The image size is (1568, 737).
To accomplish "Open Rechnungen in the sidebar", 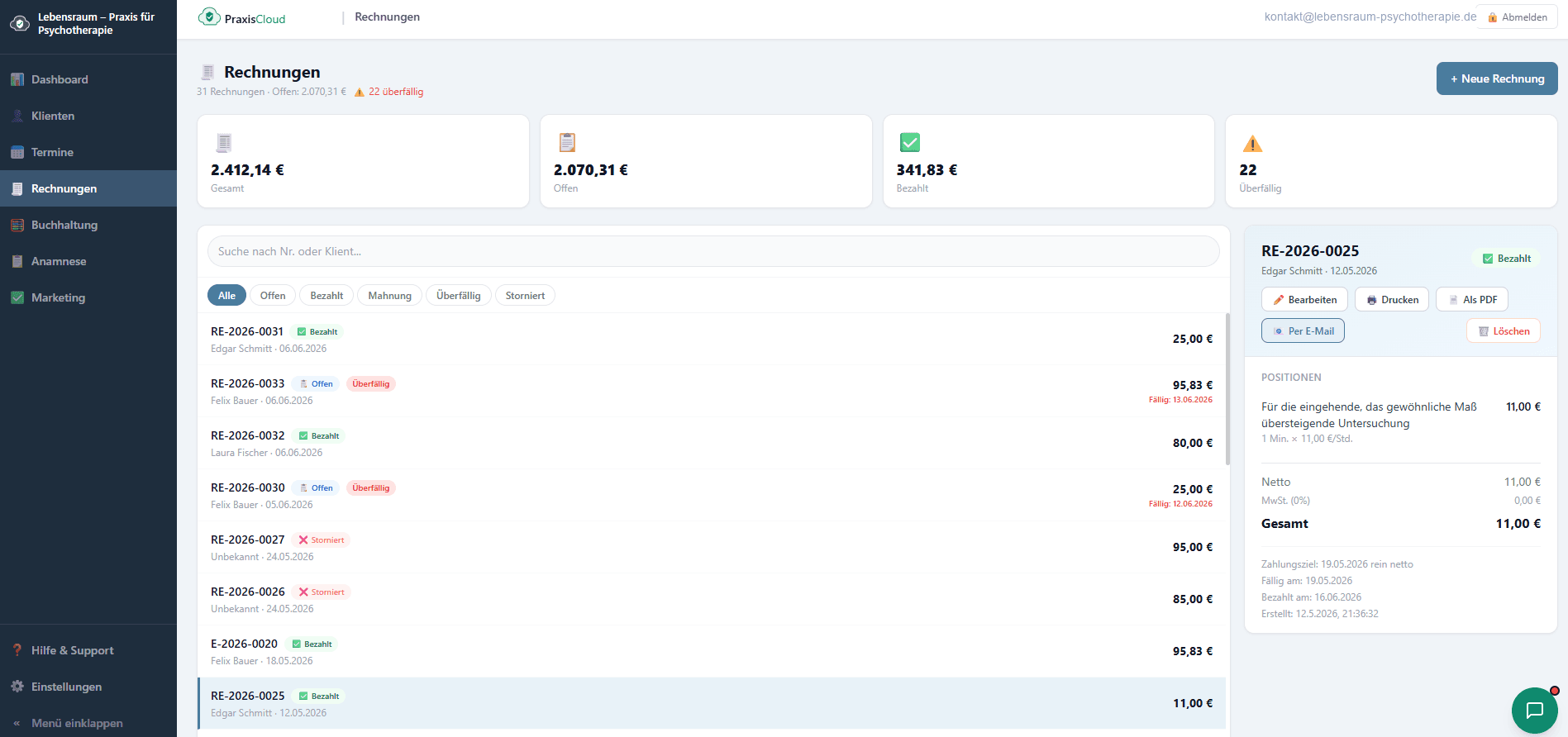I will (x=88, y=188).
